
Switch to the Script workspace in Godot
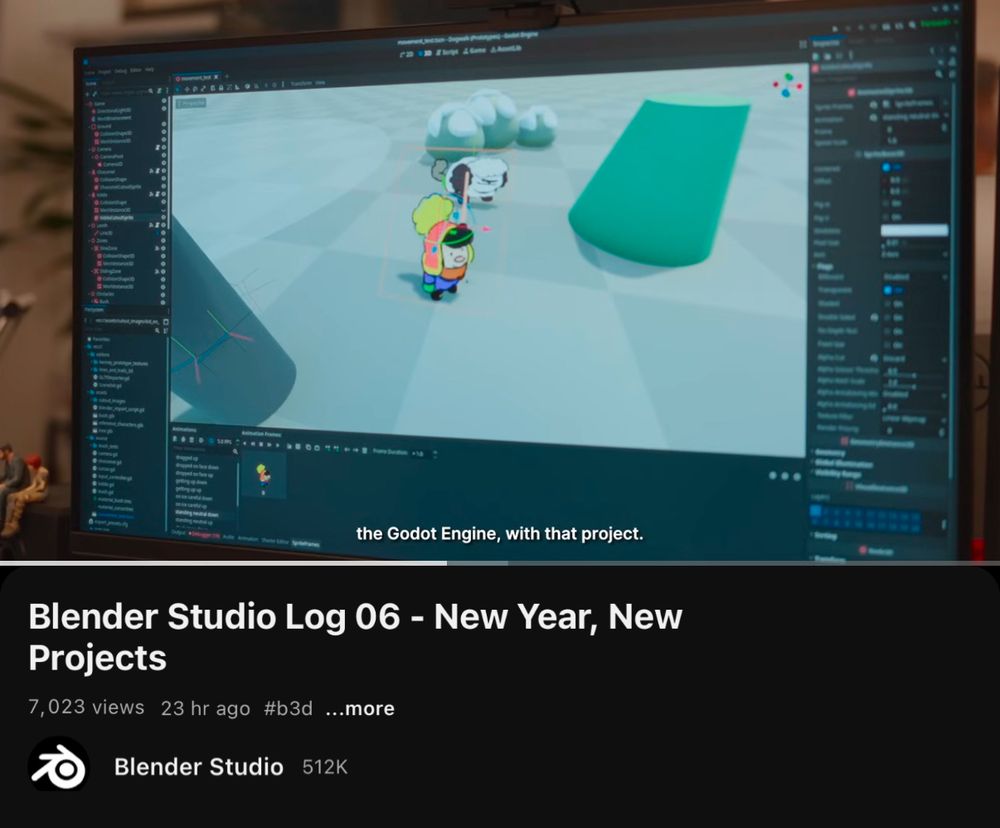447,52
